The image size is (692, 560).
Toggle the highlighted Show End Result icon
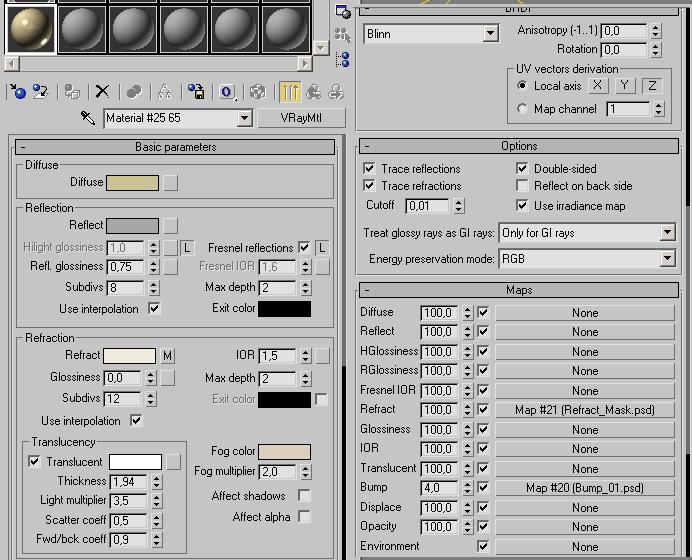tap(290, 91)
